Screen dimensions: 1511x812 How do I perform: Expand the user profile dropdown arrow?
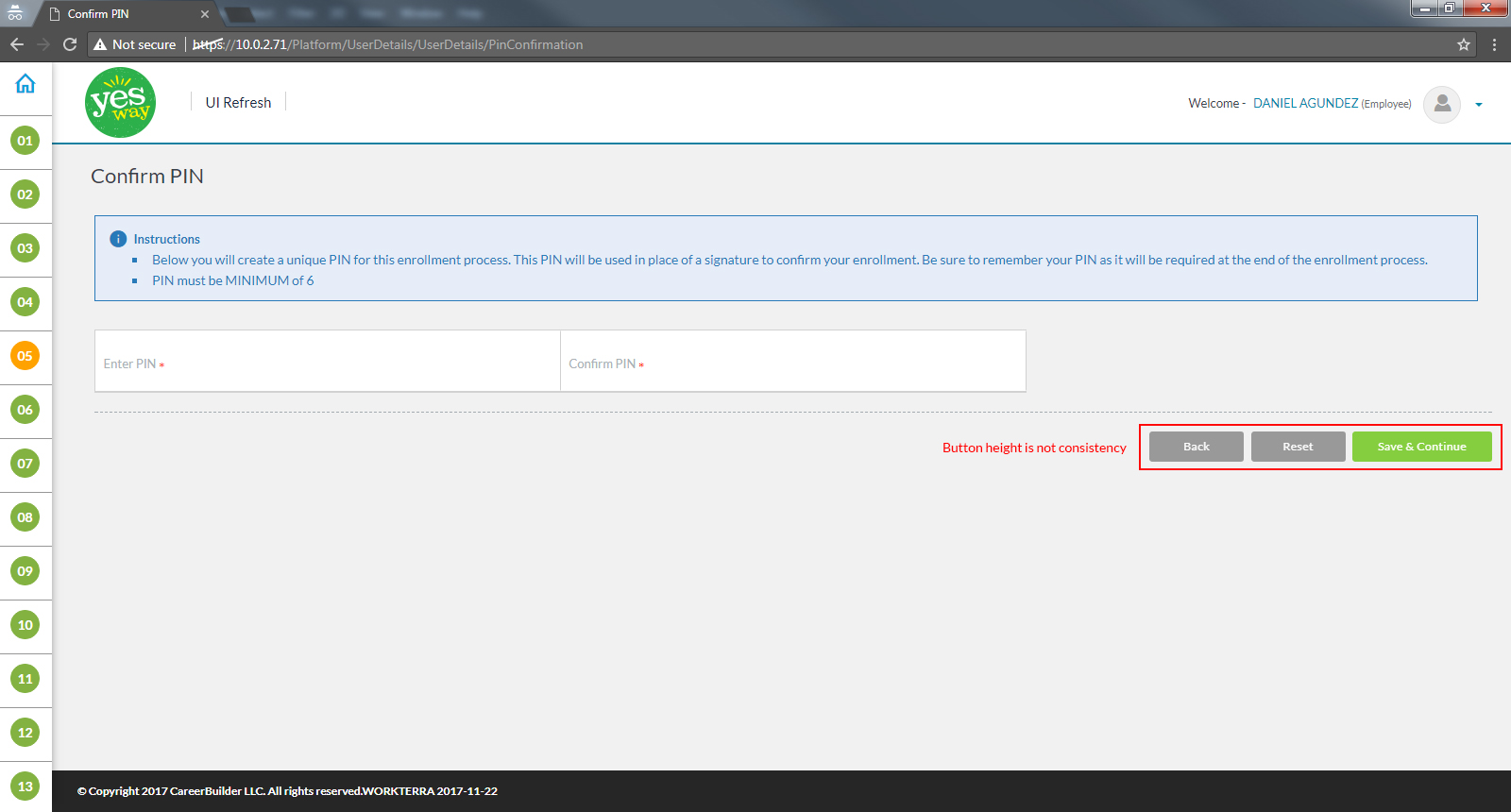point(1479,105)
